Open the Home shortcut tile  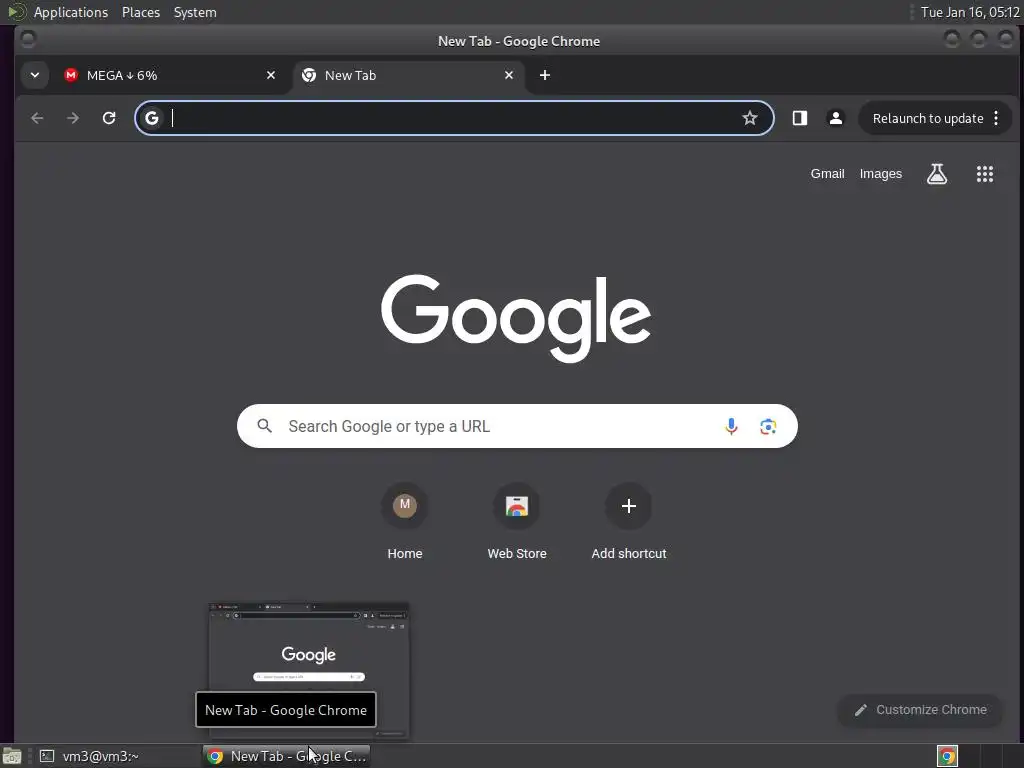(x=405, y=522)
